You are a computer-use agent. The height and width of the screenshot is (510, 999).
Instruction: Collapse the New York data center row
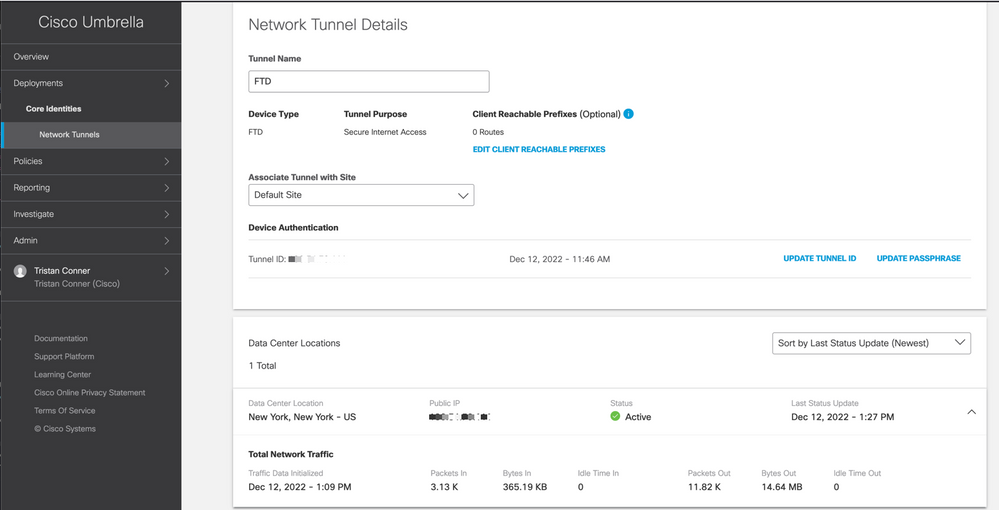pos(971,412)
